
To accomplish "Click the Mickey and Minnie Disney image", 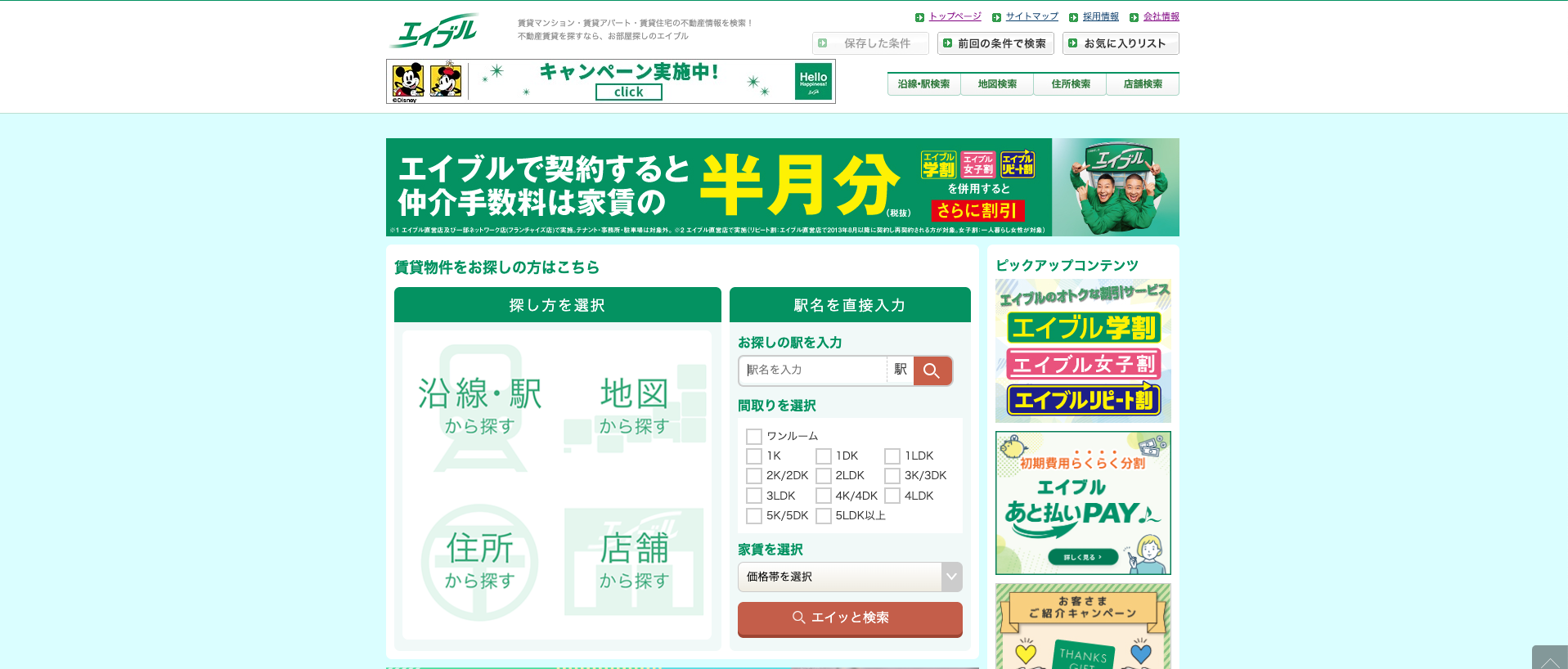I will [427, 81].
